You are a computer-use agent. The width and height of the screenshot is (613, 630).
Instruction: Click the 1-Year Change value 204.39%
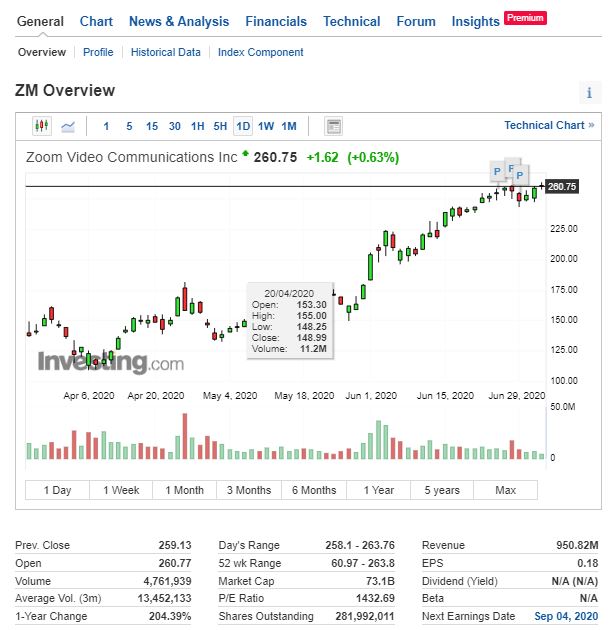[170, 616]
